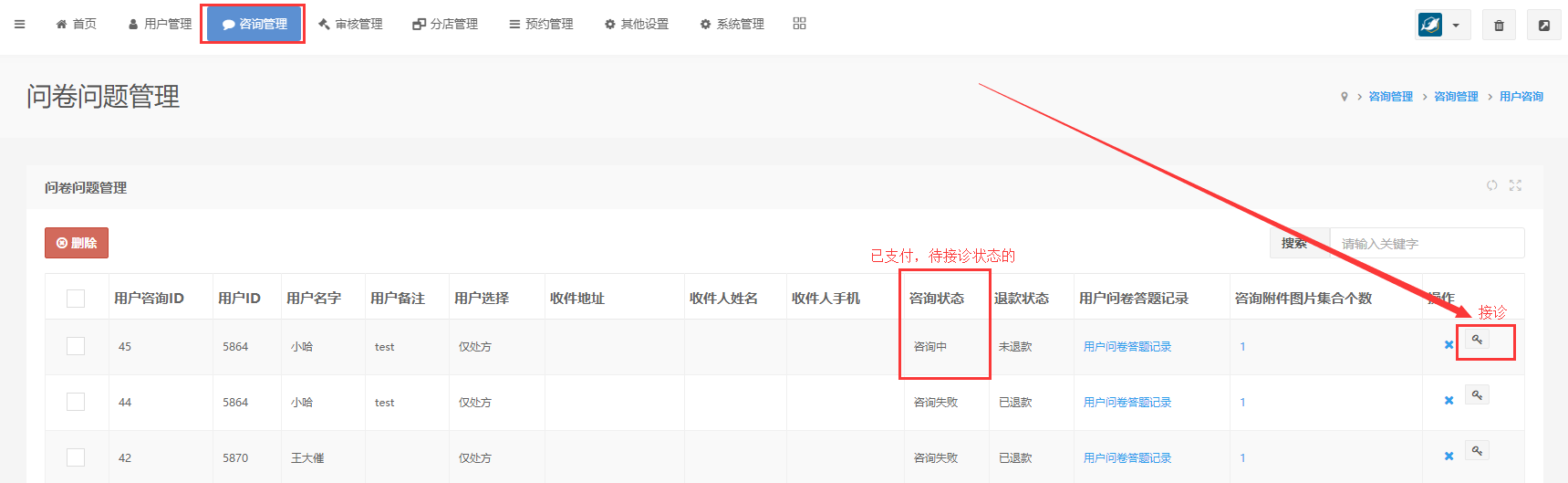The width and height of the screenshot is (1568, 483).
Task: Click the location pin breadcrumb icon
Action: click(1344, 97)
